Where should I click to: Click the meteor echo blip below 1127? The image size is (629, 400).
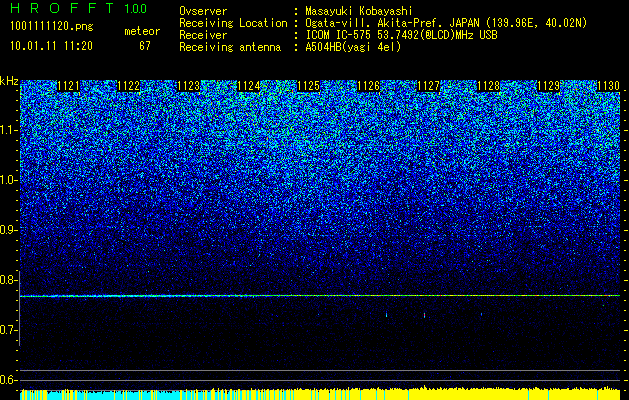click(x=424, y=315)
